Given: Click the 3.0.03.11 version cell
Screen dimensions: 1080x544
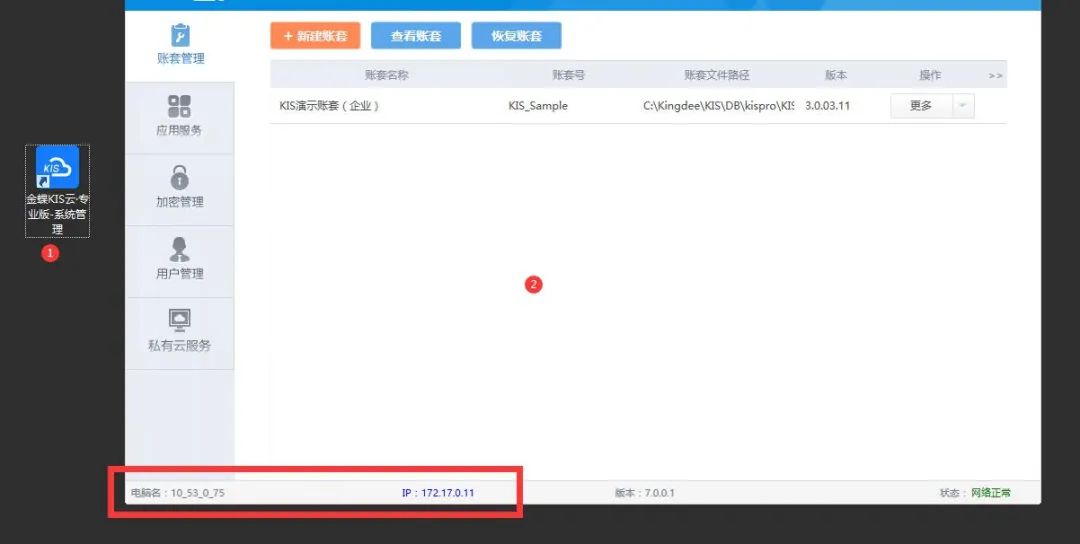Looking at the screenshot, I should 827,106.
